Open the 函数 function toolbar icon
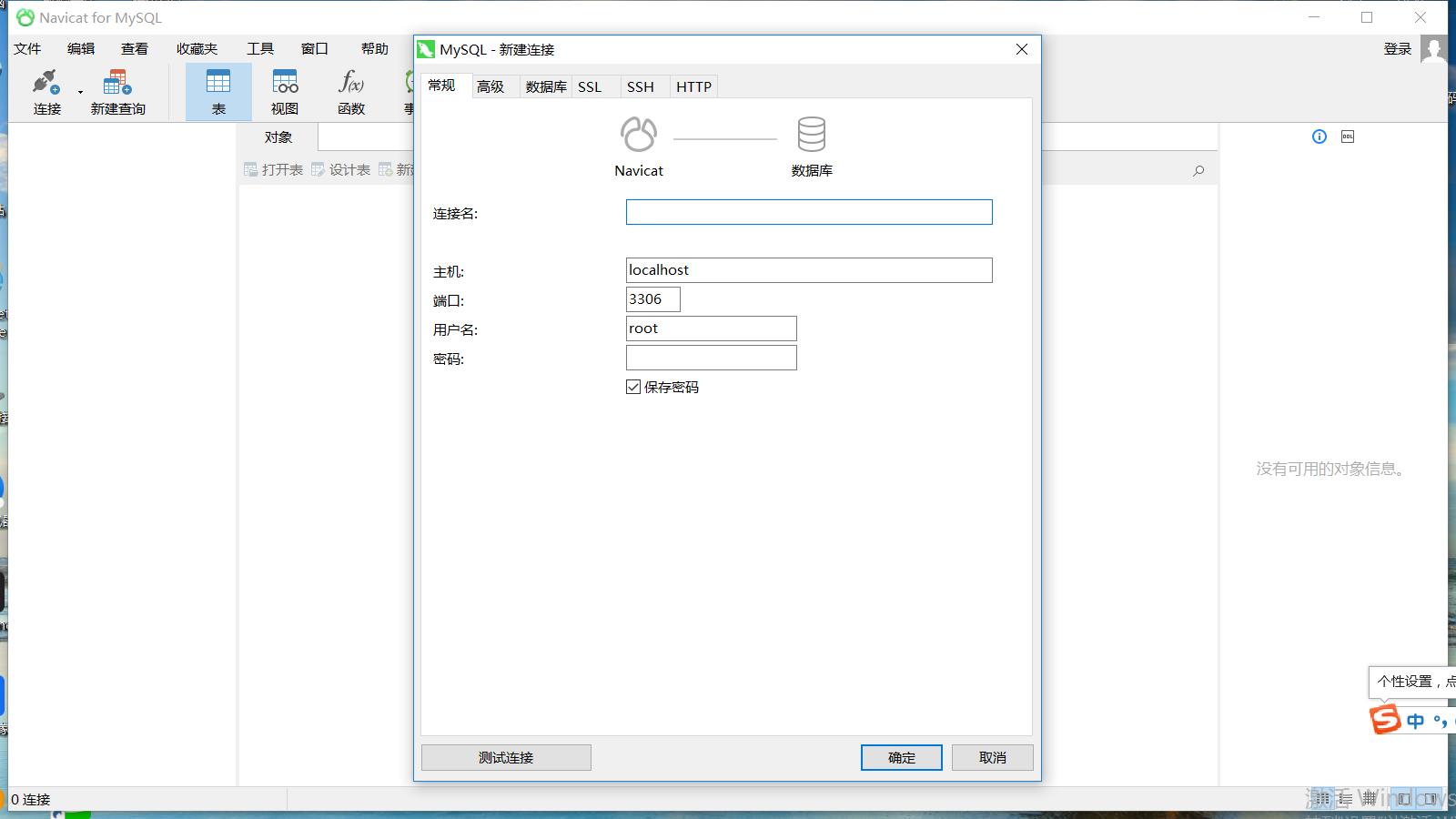Viewport: 1456px width, 819px height. (x=351, y=92)
